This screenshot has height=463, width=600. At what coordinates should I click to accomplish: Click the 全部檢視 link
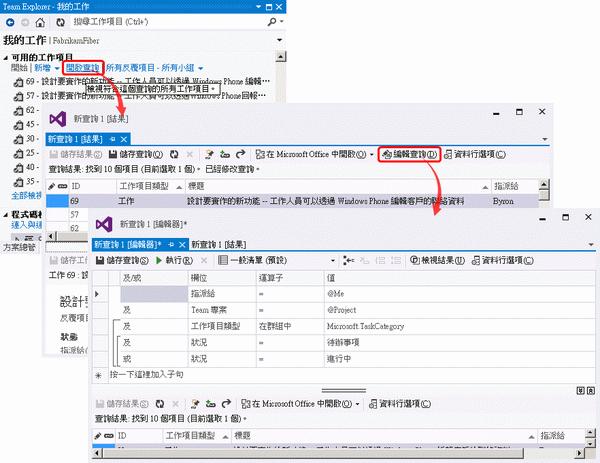coord(26,196)
